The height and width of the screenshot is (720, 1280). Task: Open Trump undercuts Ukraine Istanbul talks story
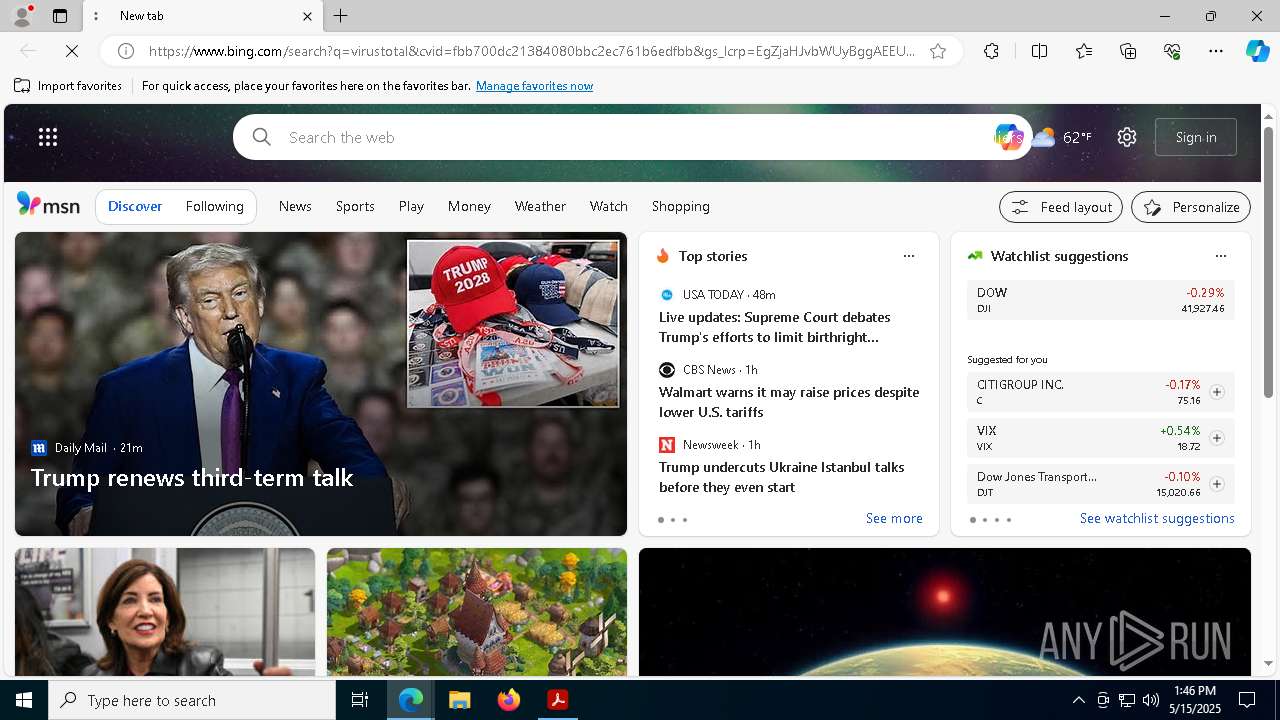pos(782,477)
